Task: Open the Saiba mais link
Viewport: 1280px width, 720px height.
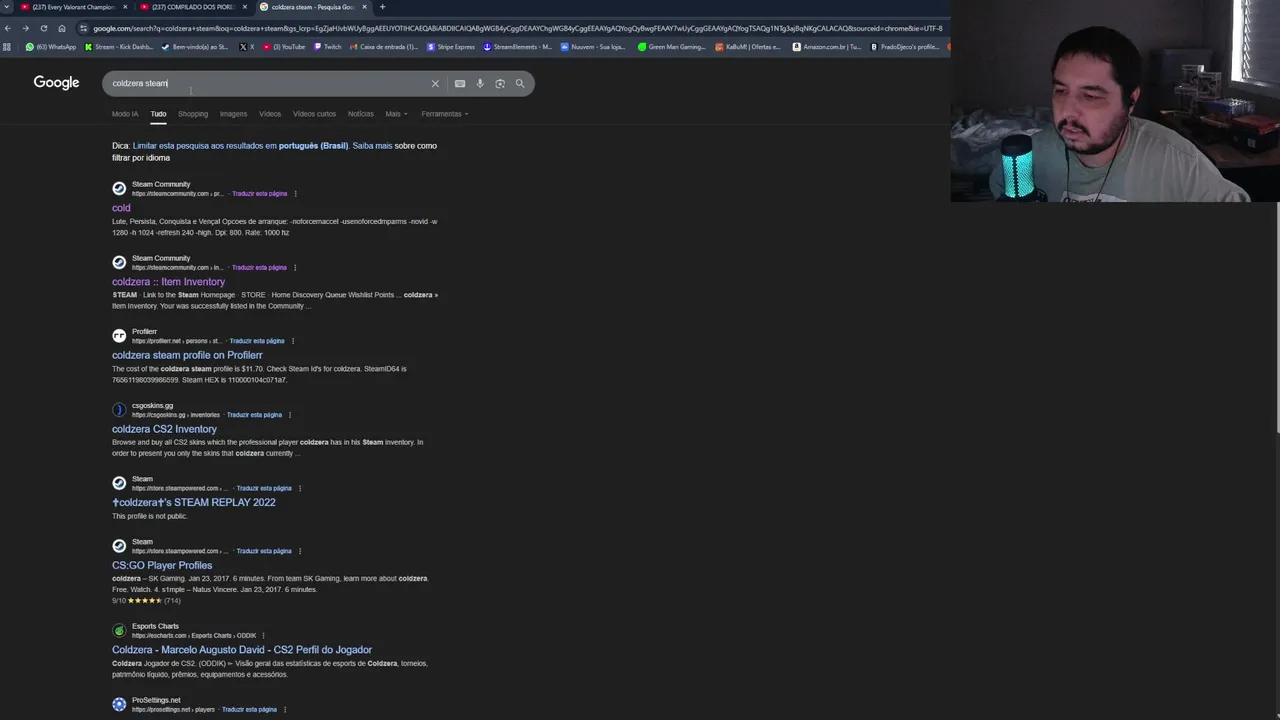Action: click(372, 146)
